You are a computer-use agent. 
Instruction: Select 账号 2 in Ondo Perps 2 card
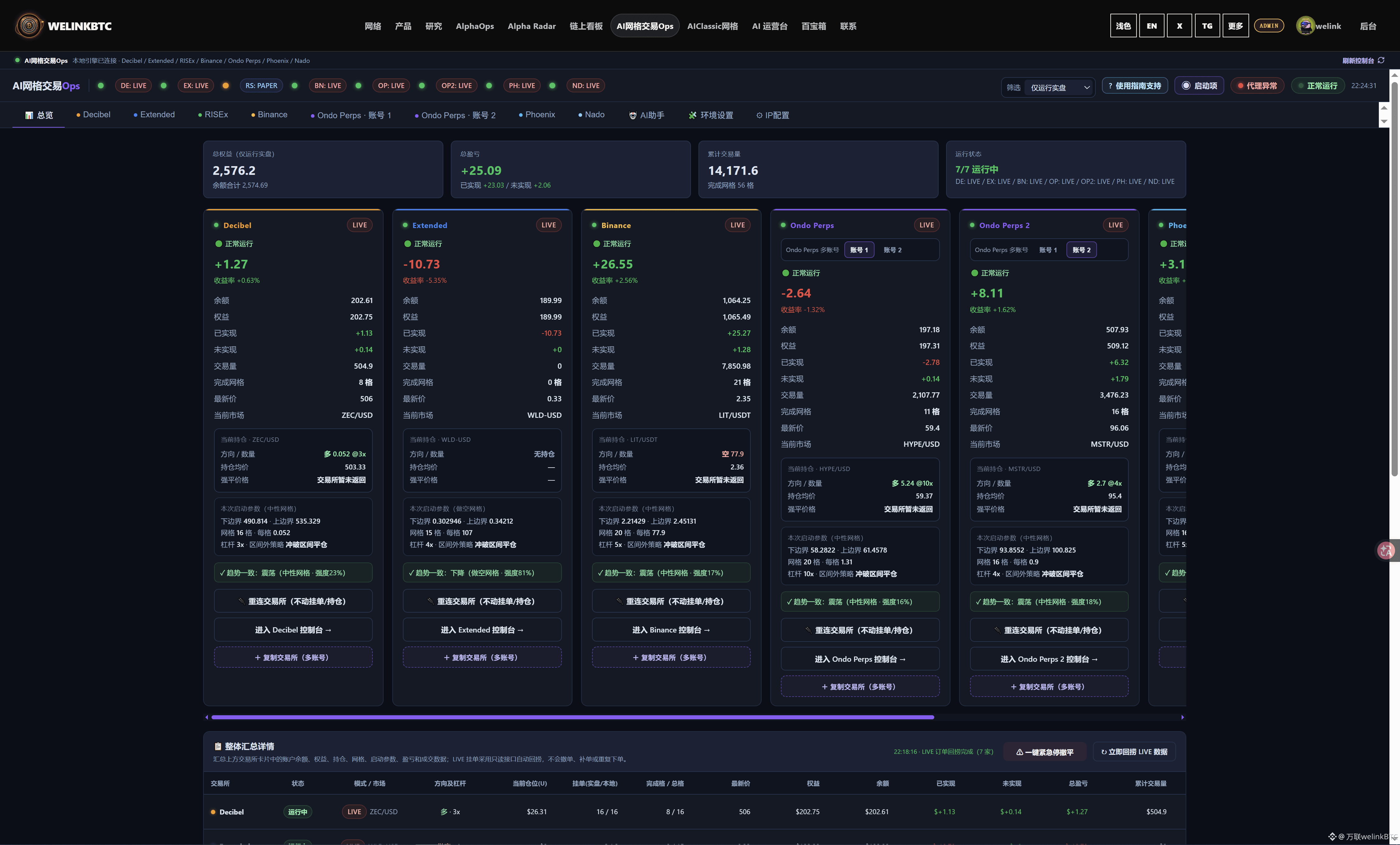click(1081, 250)
